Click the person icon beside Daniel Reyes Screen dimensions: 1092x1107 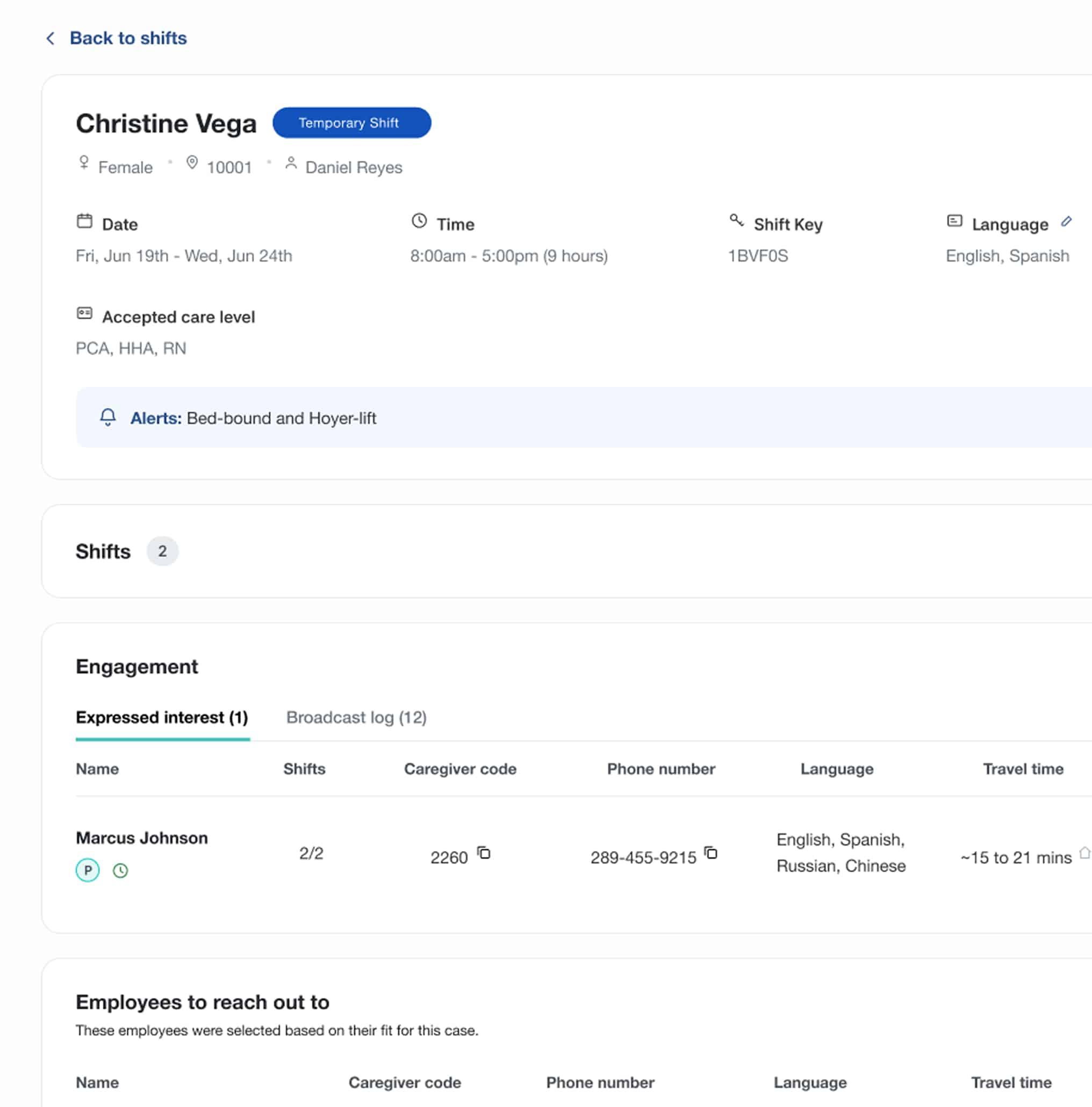click(x=291, y=163)
